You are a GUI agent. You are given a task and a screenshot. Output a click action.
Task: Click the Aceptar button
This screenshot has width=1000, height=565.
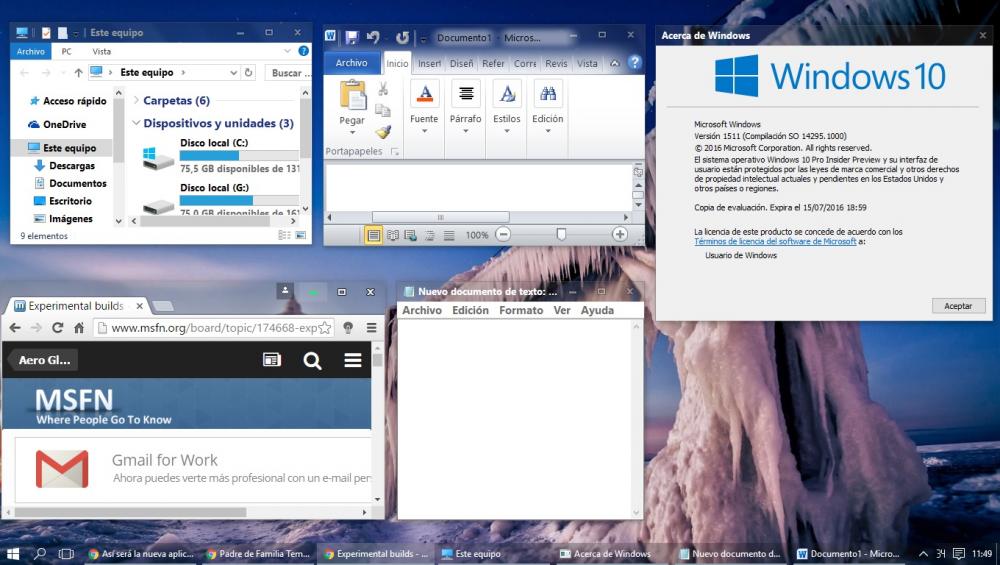click(x=958, y=306)
